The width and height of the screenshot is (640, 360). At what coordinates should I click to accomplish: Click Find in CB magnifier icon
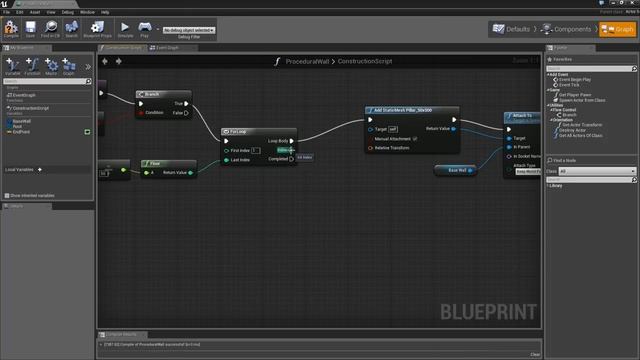click(x=51, y=28)
